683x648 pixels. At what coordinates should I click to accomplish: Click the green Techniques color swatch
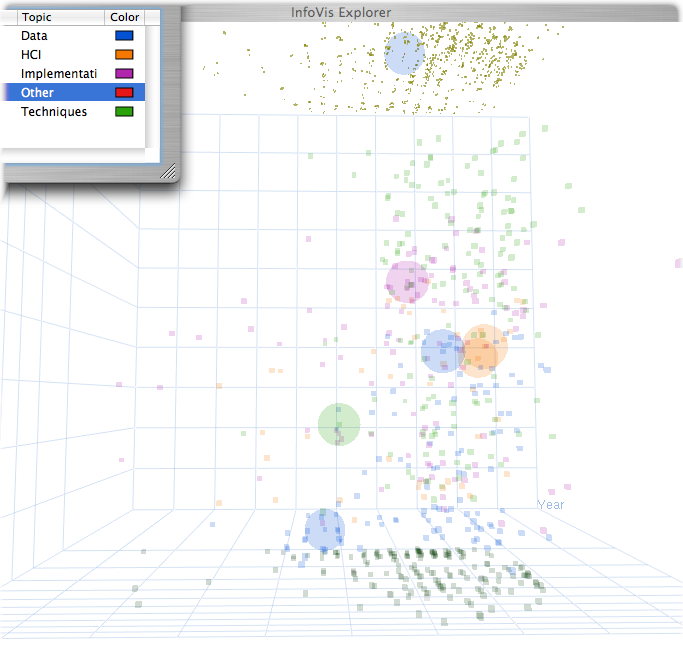124,111
